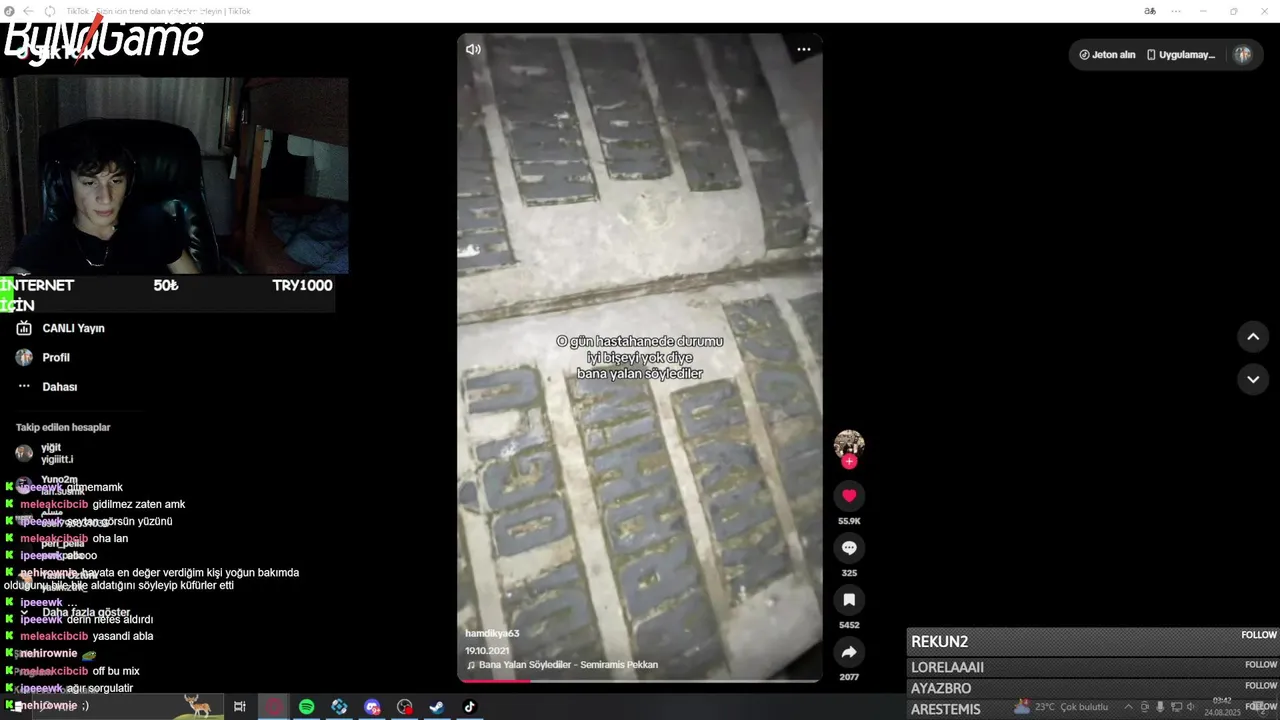Open TikTok app on taskbar

coord(469,707)
